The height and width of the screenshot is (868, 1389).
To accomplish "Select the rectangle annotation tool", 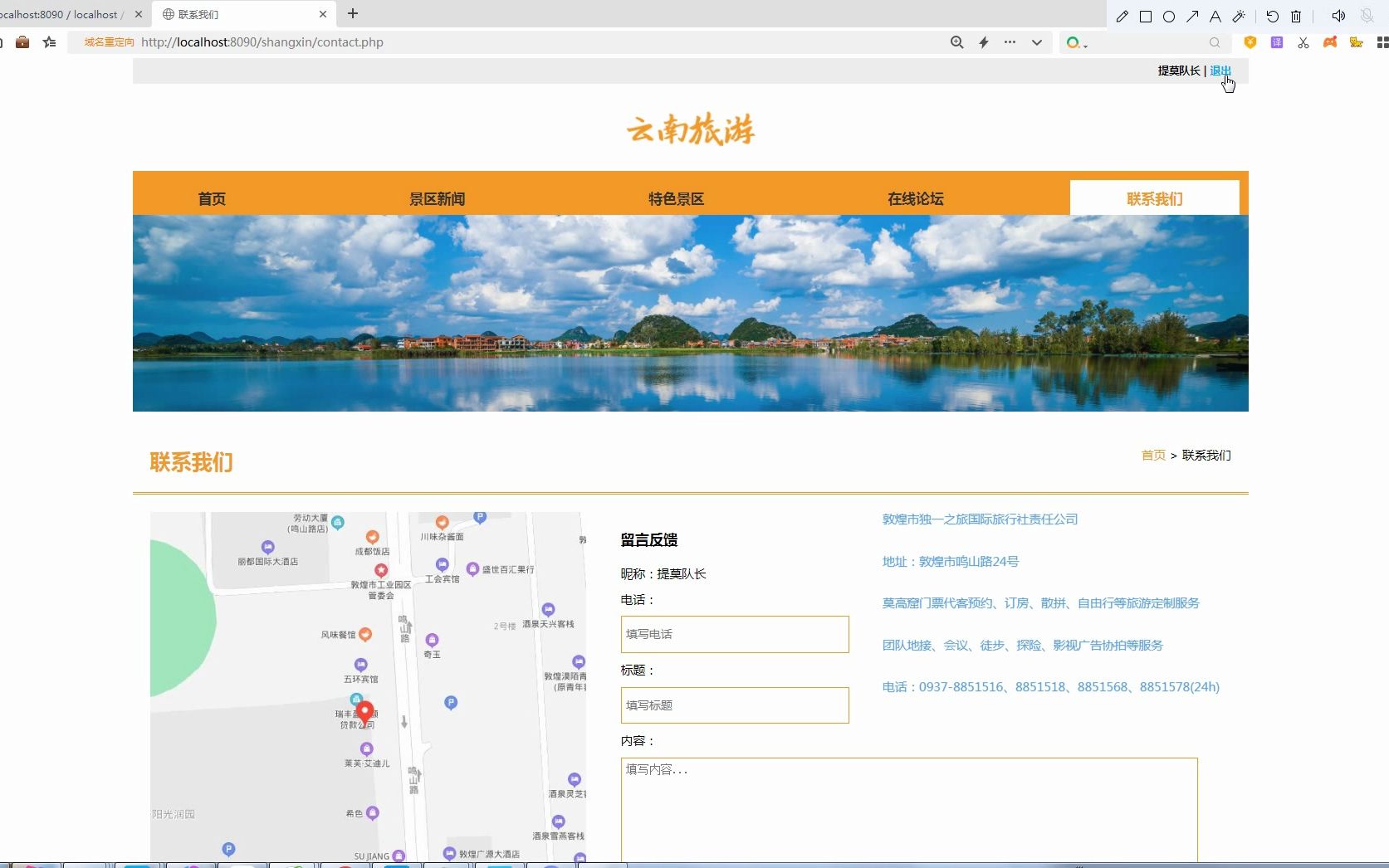I will coord(1146,17).
